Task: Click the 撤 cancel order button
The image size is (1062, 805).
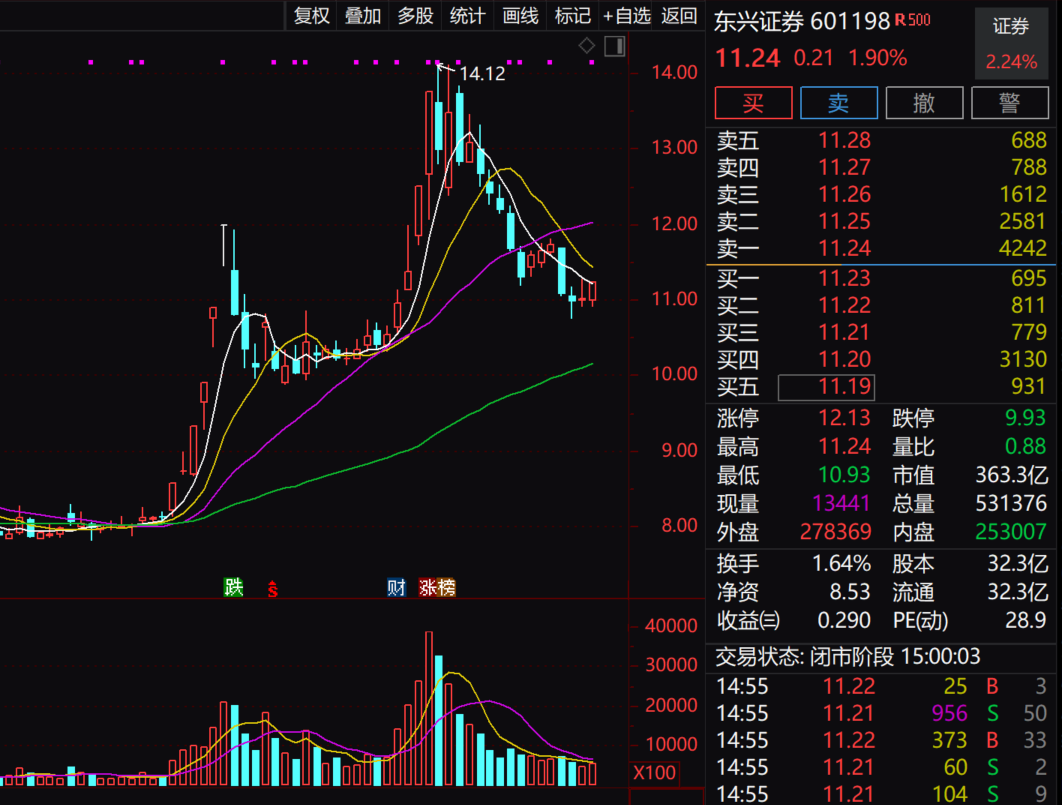Action: 924,103
